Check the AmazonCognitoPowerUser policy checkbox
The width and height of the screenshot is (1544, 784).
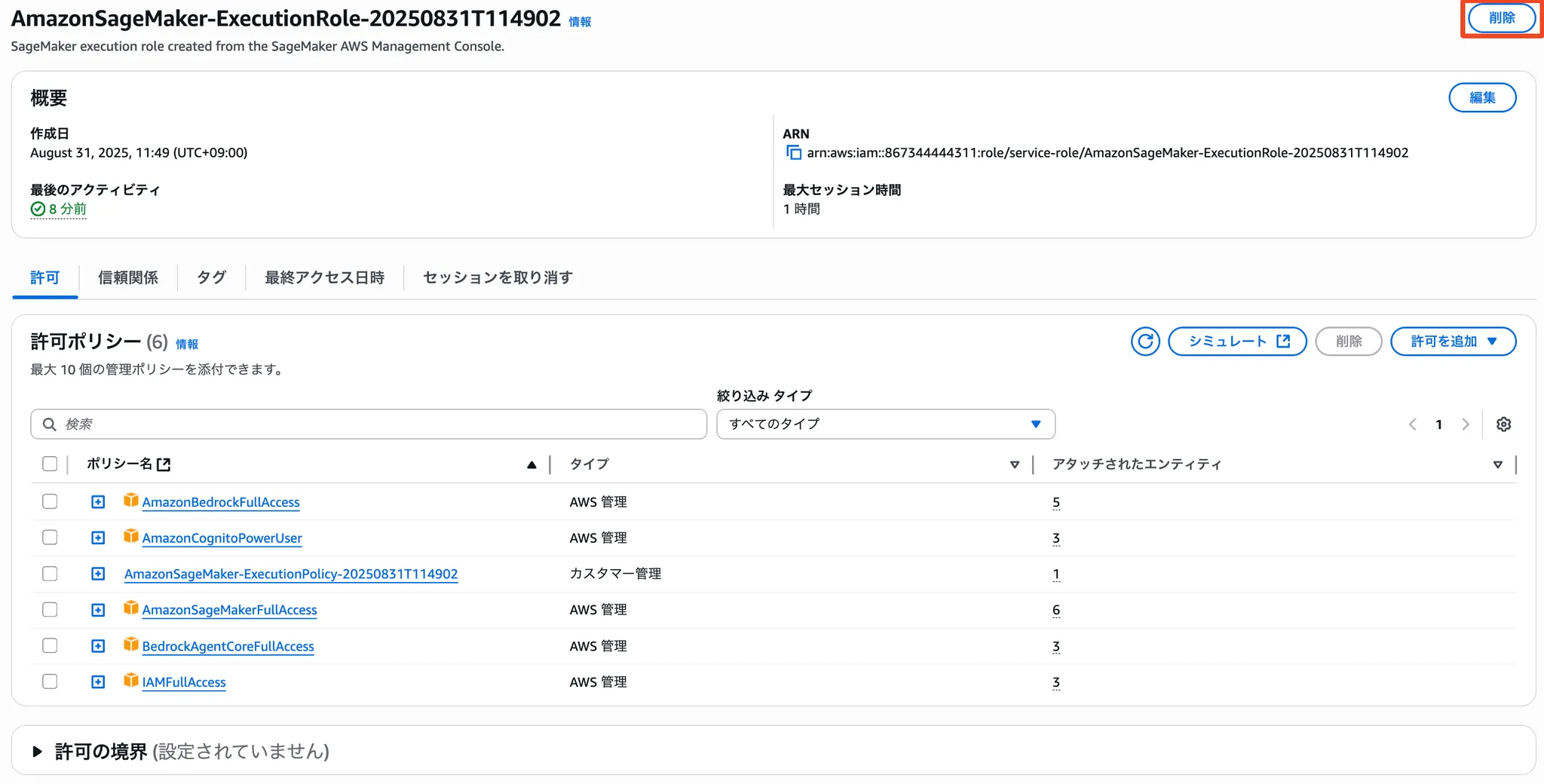[50, 537]
